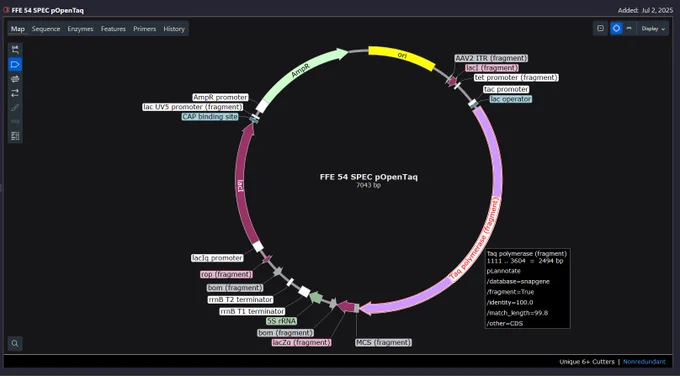Click the /database=snapgene tooltip line
Image resolution: width=680 pixels, height=376 pixels.
point(518,281)
